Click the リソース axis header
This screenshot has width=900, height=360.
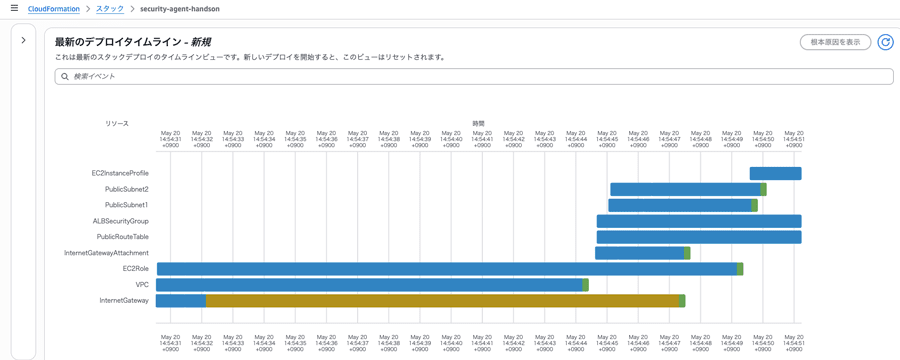(117, 123)
